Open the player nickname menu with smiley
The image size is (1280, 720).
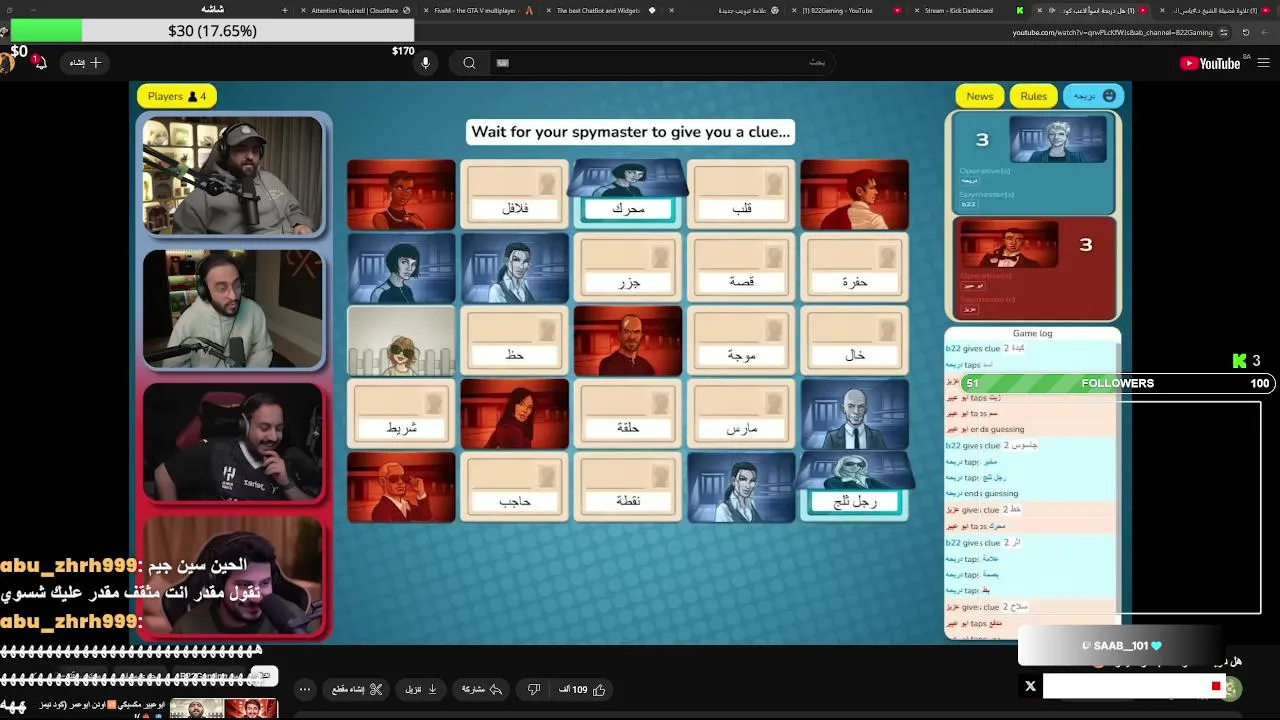click(x=1093, y=96)
